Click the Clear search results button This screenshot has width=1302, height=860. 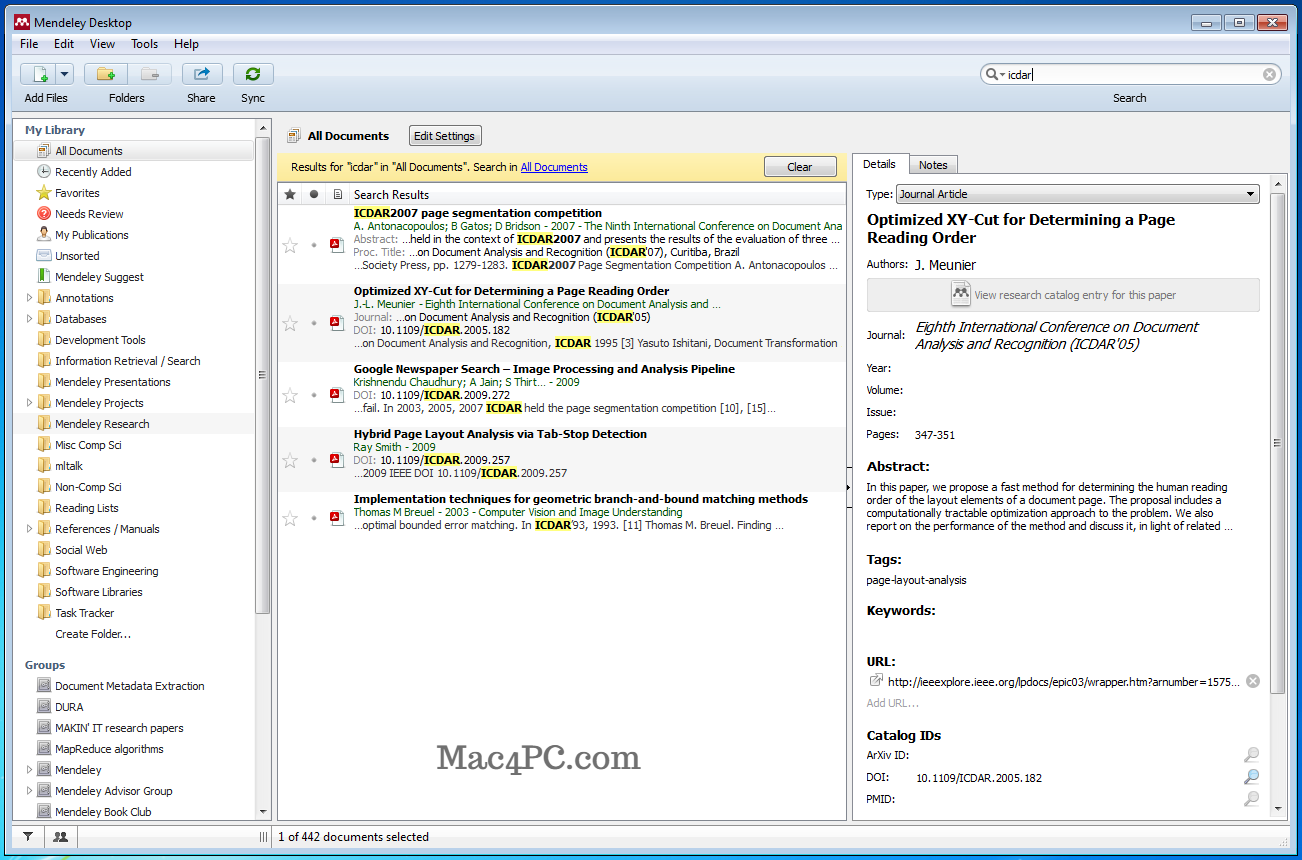[x=800, y=167]
